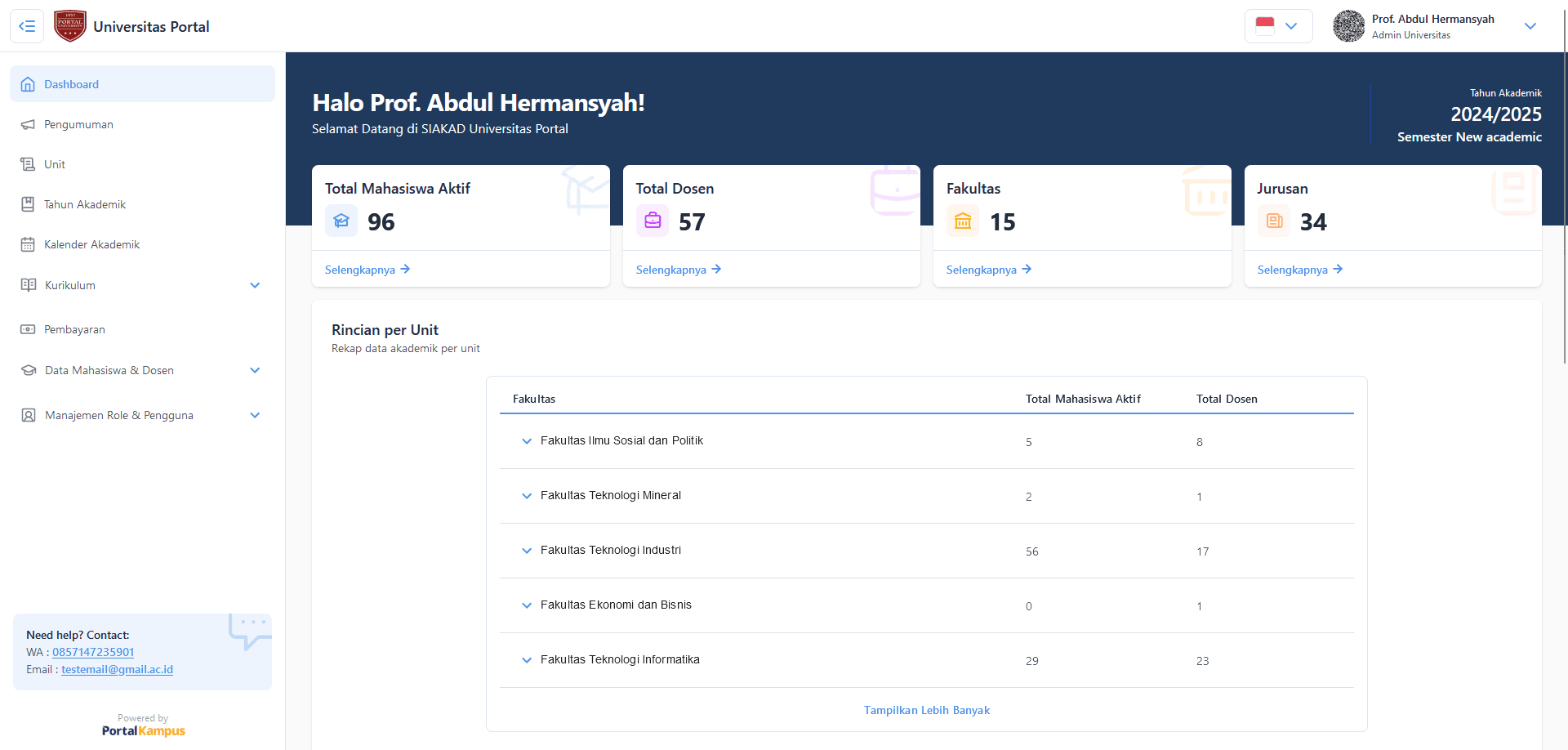Click the Universitas Portal shield logo
Viewport: 1568px width, 750px height.
coord(70,26)
